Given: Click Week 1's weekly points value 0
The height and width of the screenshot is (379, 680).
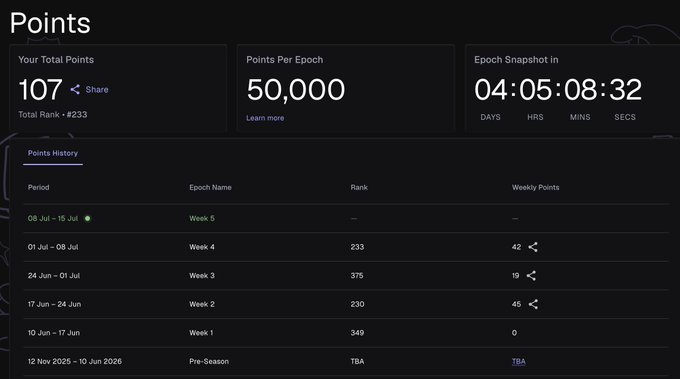Looking at the screenshot, I should click(514, 333).
